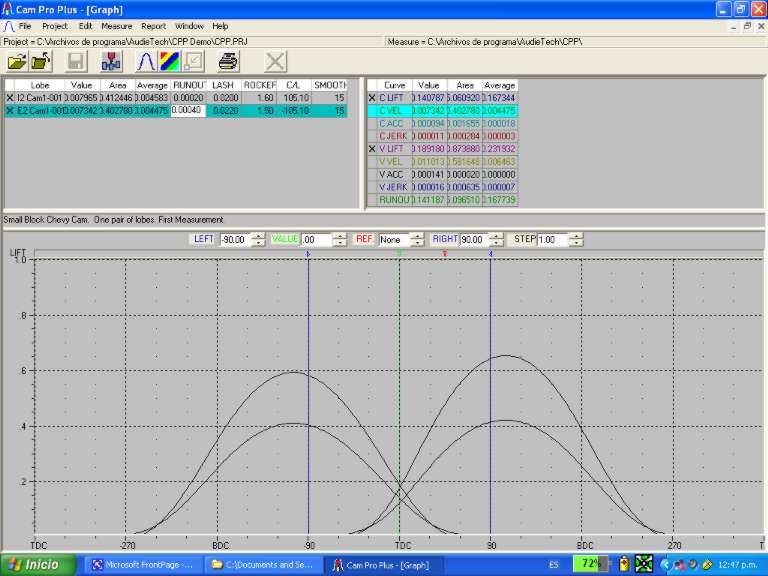Enable the C ACC curve checkbox cell
Screen dimensions: 768x576
pyautogui.click(x=372, y=123)
